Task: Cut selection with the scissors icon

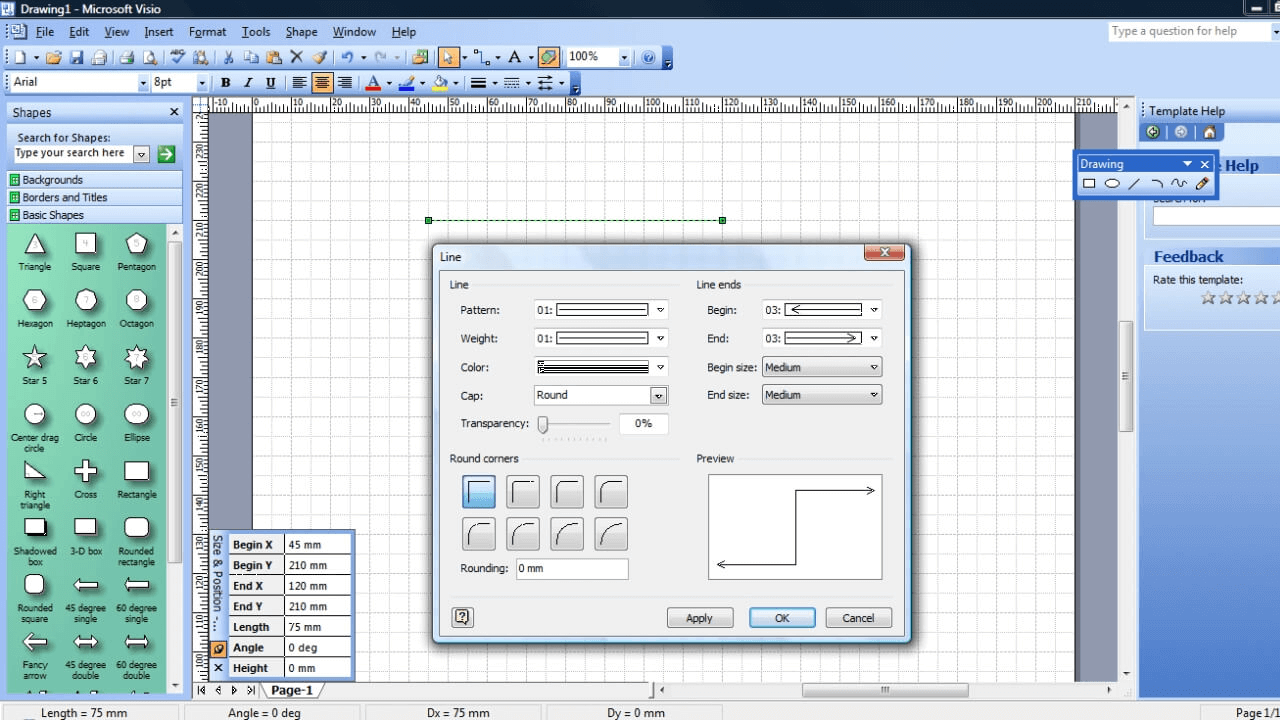Action: 228,57
